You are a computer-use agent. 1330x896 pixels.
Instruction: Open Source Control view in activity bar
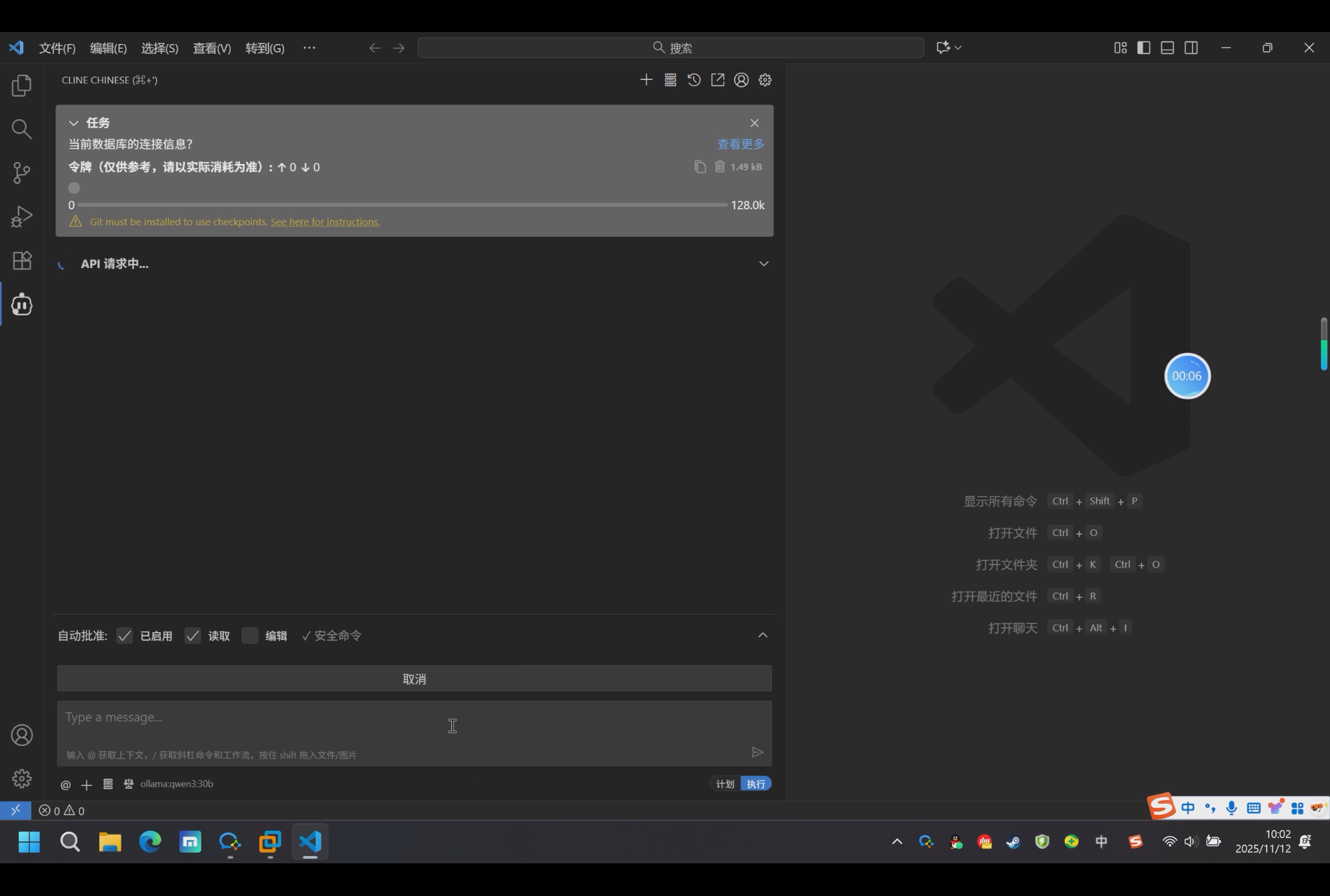[21, 173]
